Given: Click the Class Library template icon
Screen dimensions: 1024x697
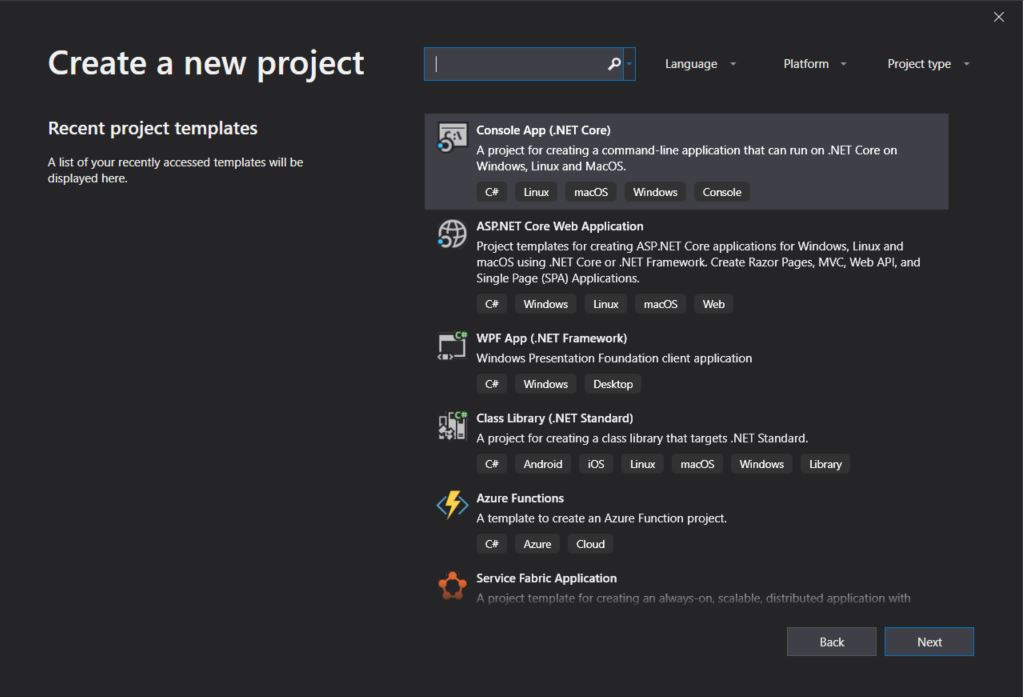Looking at the screenshot, I should (452, 426).
